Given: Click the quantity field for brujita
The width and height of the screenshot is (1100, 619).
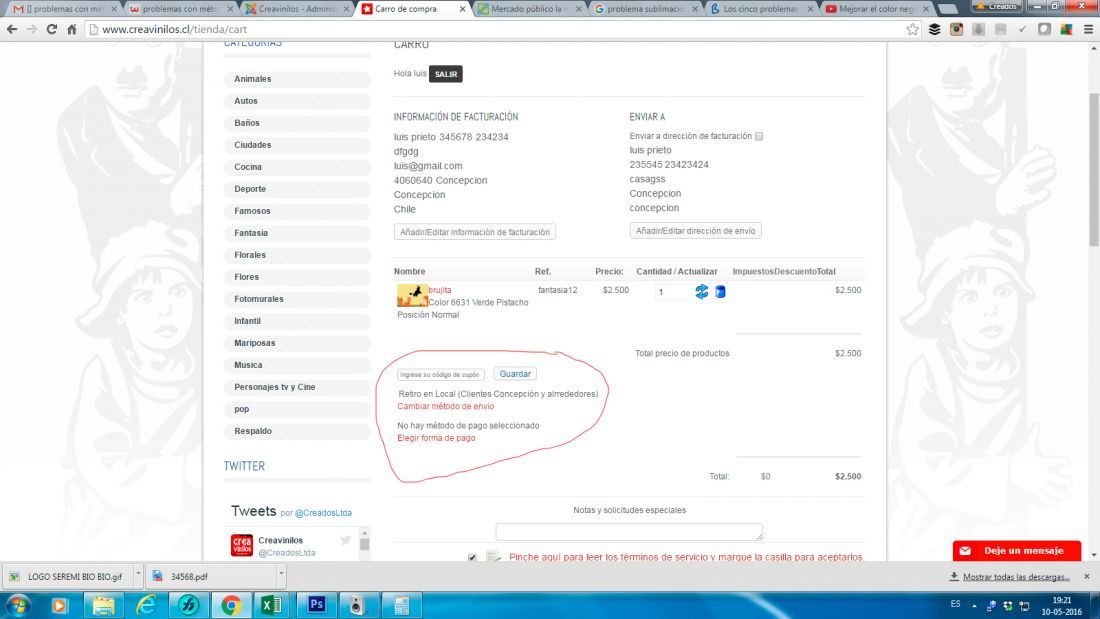Looking at the screenshot, I should tap(673, 292).
